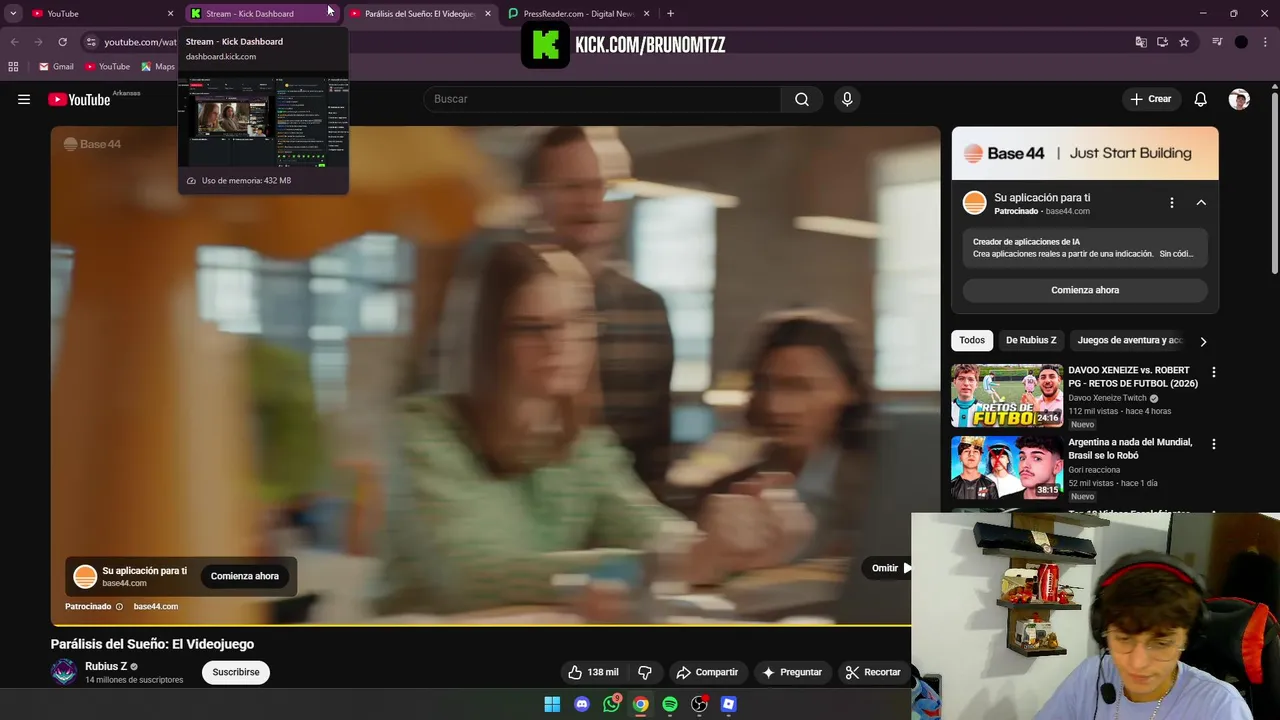The height and width of the screenshot is (720, 1280).
Task: Click Comienza ahora on the video ad overlay
Action: pos(245,576)
